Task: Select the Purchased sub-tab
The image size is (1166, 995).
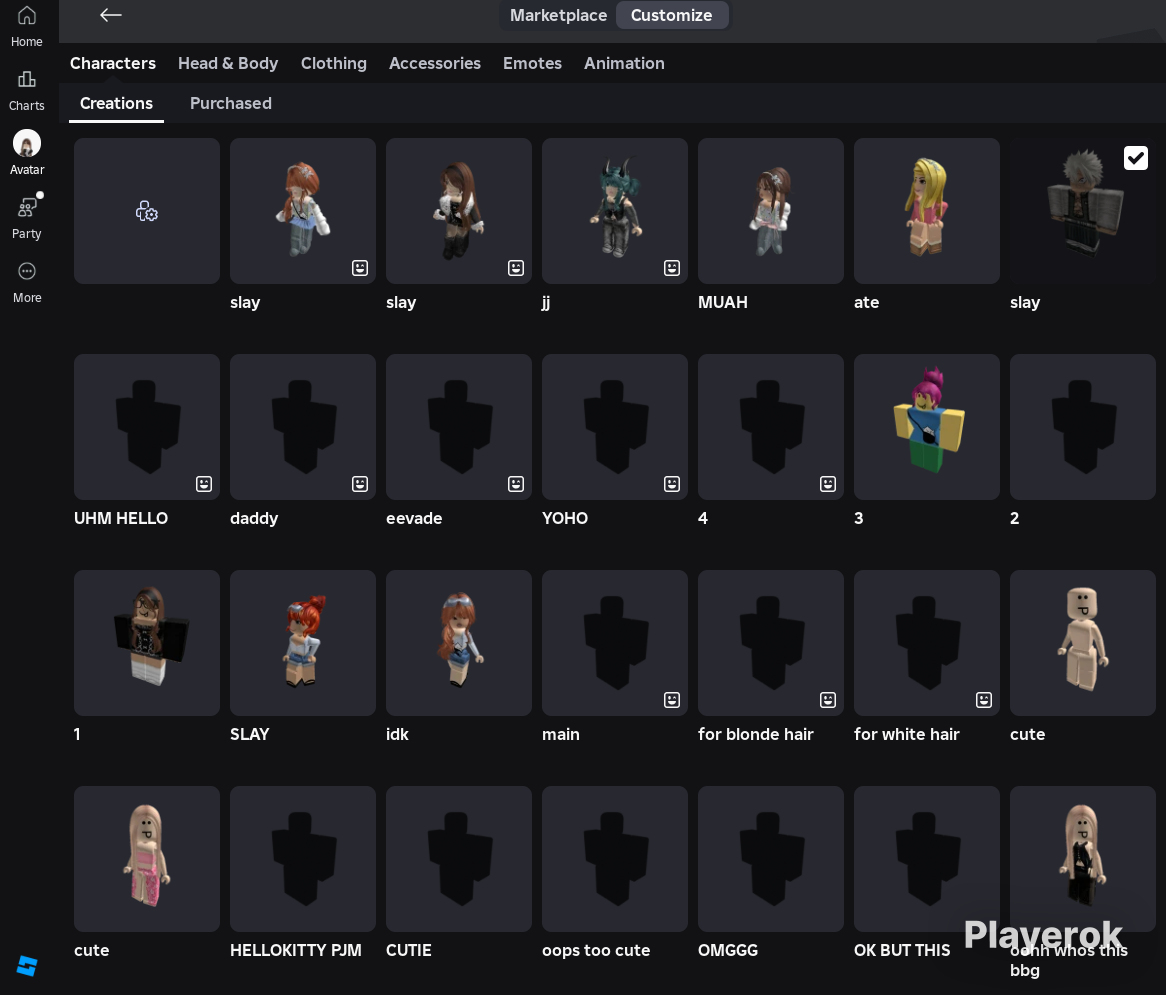Action: tap(231, 103)
